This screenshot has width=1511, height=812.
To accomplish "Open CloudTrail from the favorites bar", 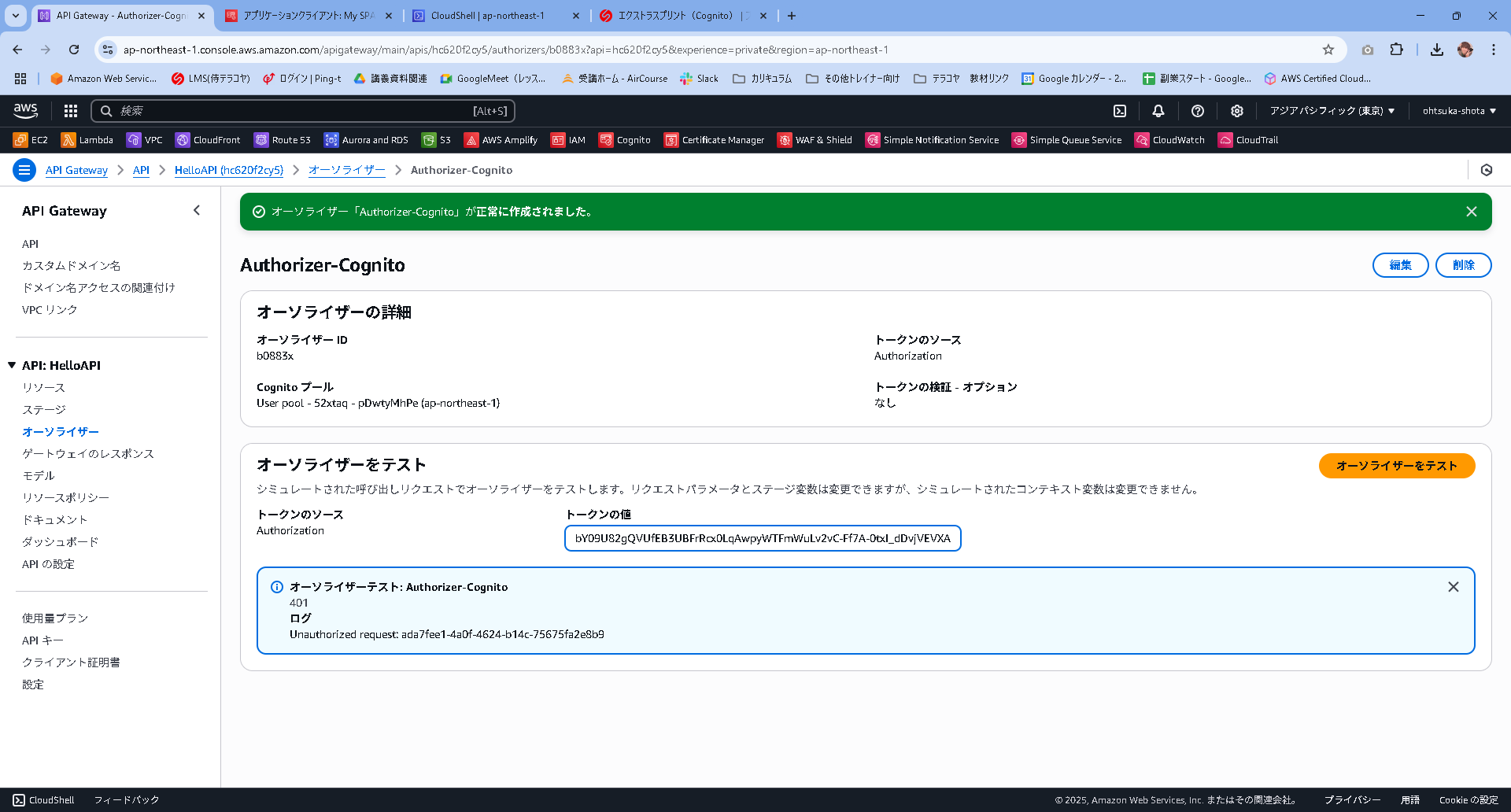I will [x=1249, y=140].
